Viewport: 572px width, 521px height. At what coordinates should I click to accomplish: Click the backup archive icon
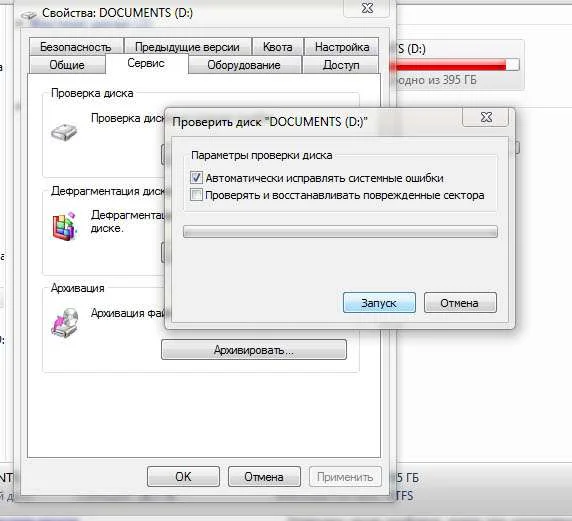pyautogui.click(x=65, y=323)
